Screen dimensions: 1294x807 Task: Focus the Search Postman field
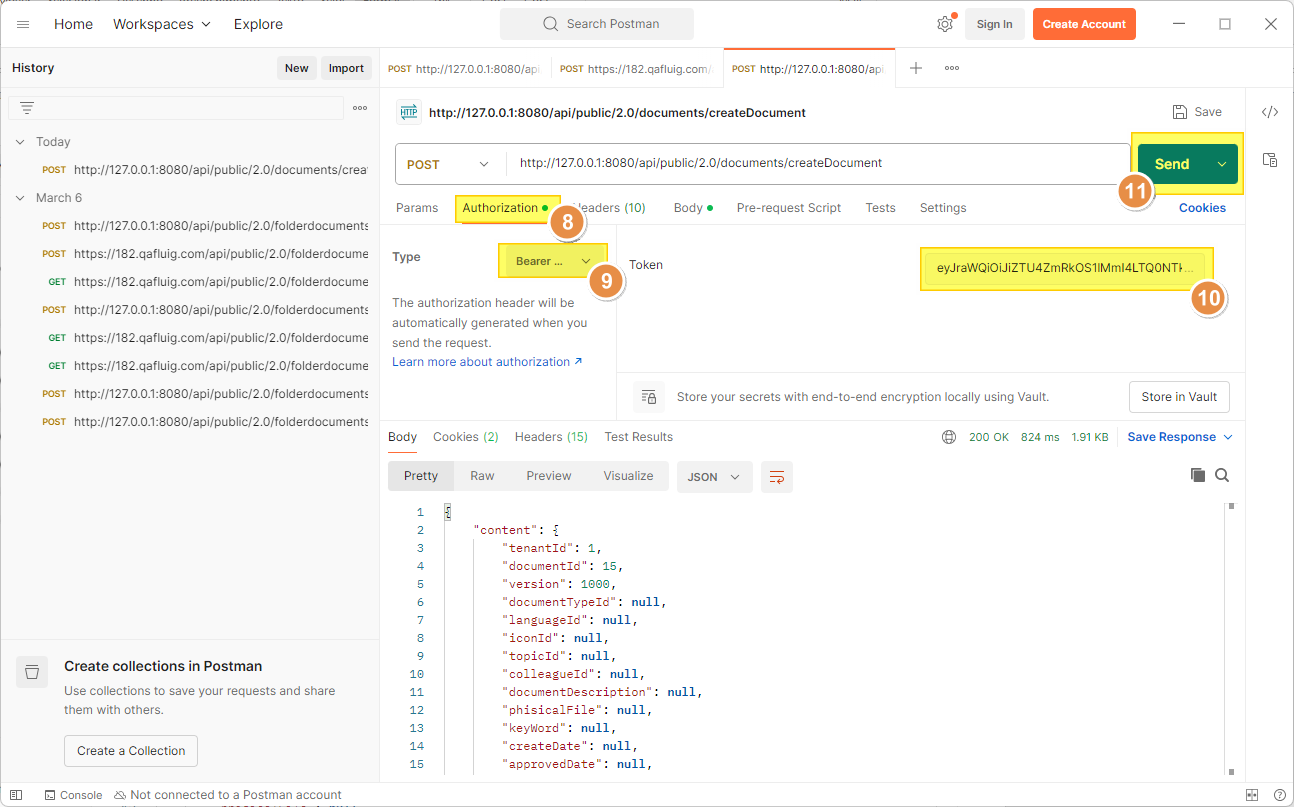click(x=597, y=24)
